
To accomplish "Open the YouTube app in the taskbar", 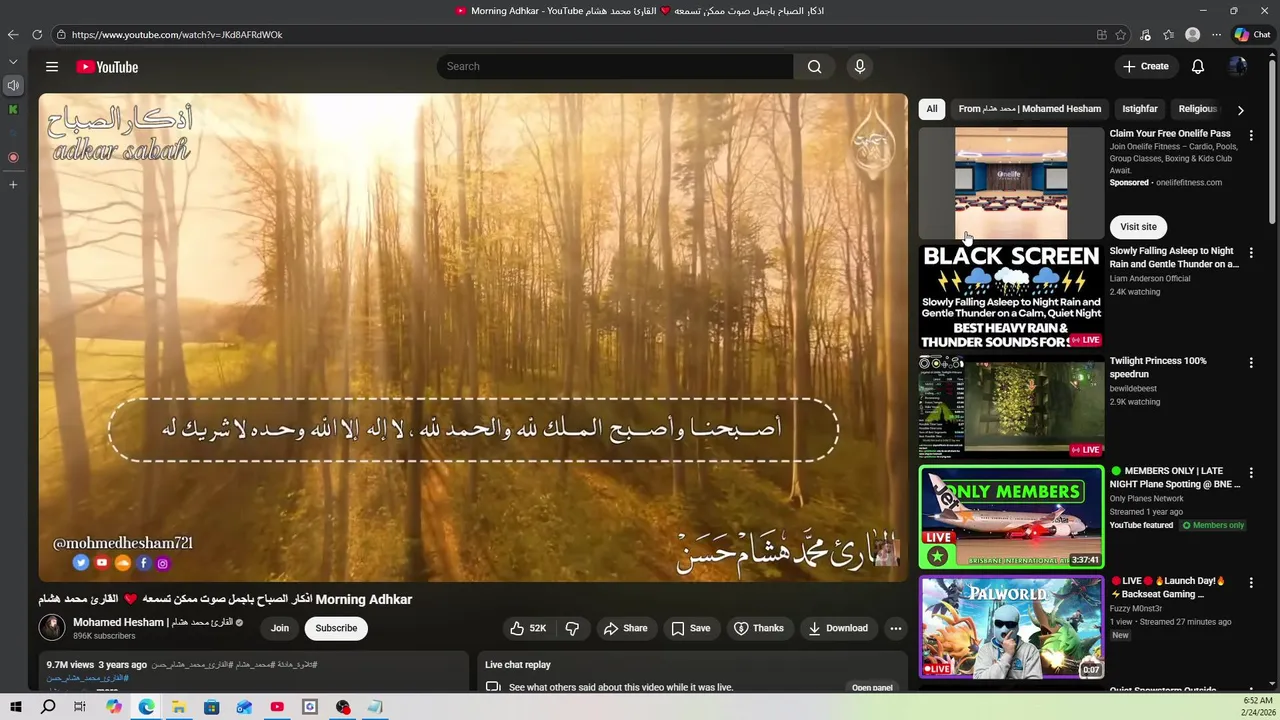I will pyautogui.click(x=277, y=707).
